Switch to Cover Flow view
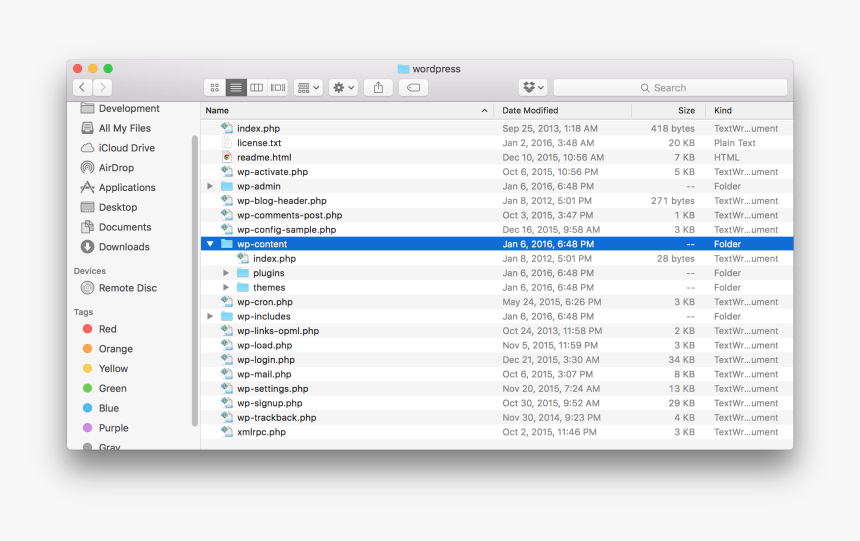Viewport: 860px width, 541px height. click(278, 88)
